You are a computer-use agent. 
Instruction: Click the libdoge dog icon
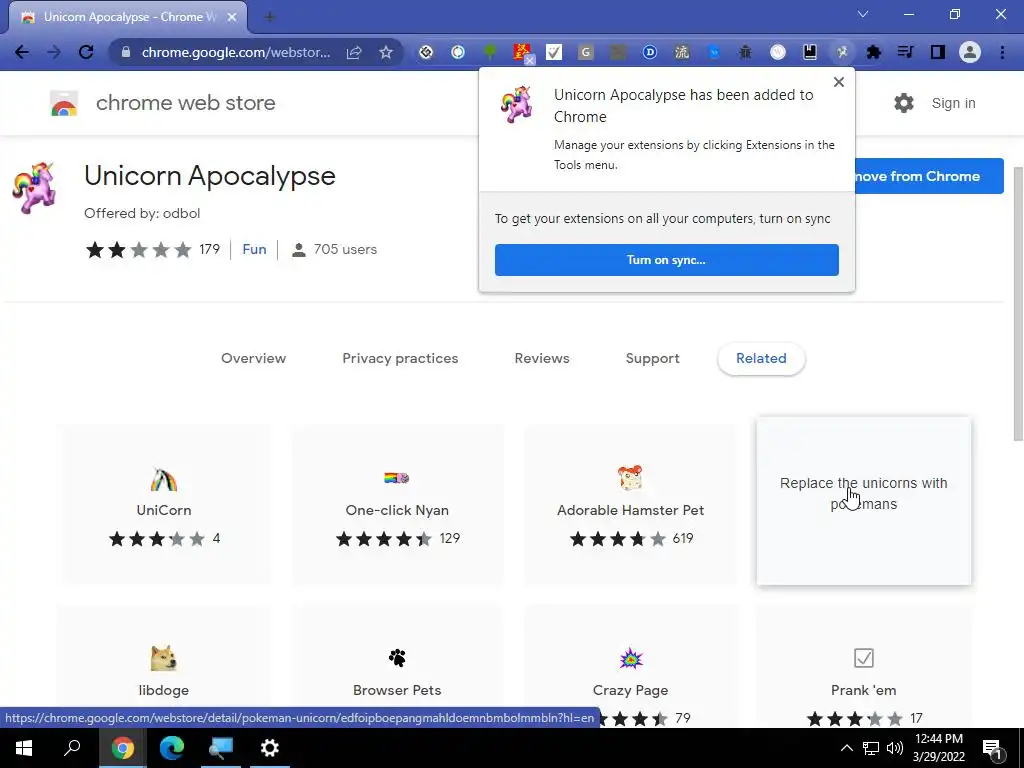163,658
